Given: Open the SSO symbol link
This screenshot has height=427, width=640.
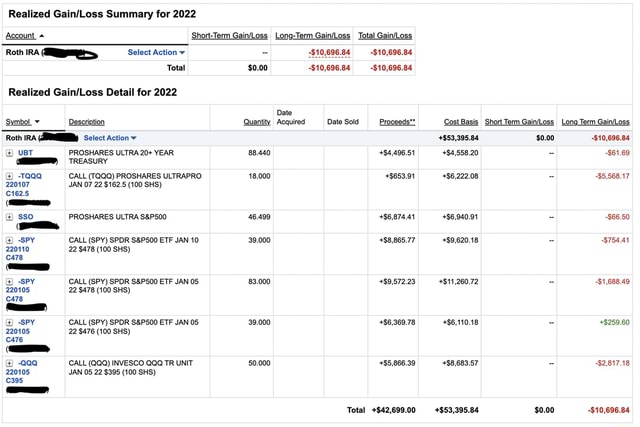Looking at the screenshot, I should [x=26, y=217].
